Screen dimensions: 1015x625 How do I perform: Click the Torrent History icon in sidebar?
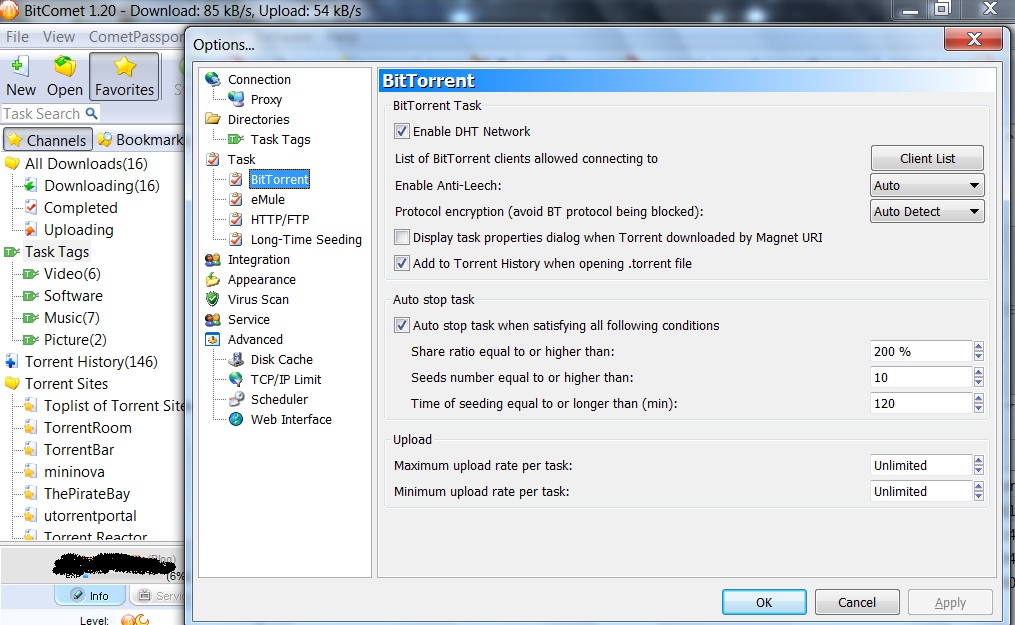pos(11,361)
